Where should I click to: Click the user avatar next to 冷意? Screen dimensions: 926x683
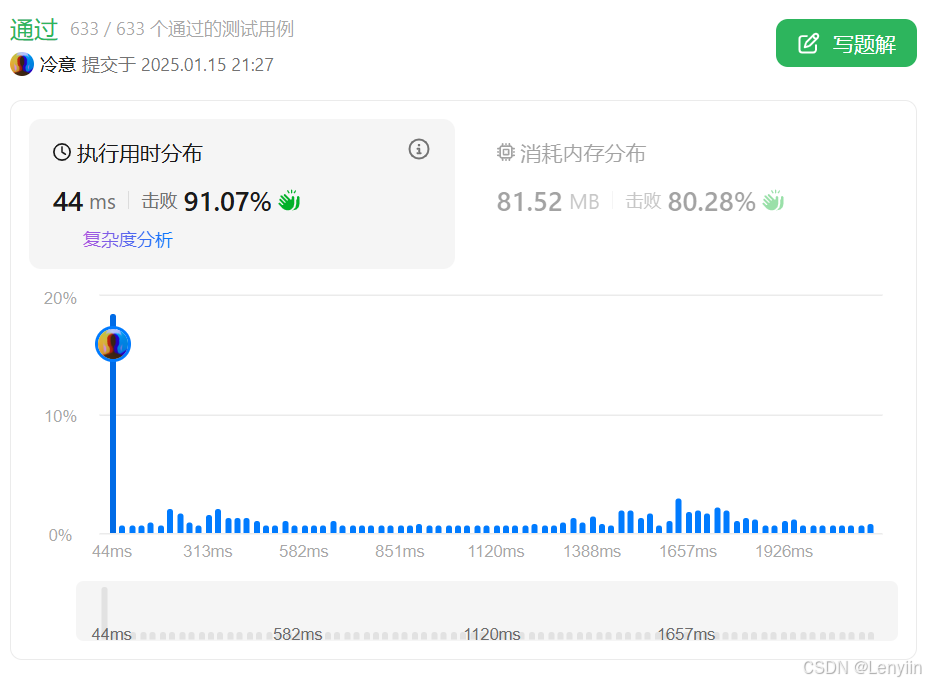tap(22, 64)
